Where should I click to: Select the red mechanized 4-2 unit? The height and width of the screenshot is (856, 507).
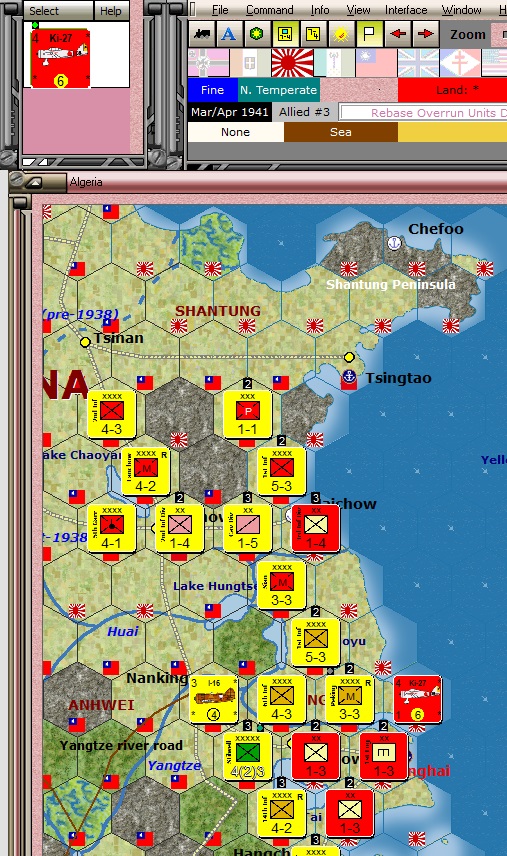coord(146,472)
